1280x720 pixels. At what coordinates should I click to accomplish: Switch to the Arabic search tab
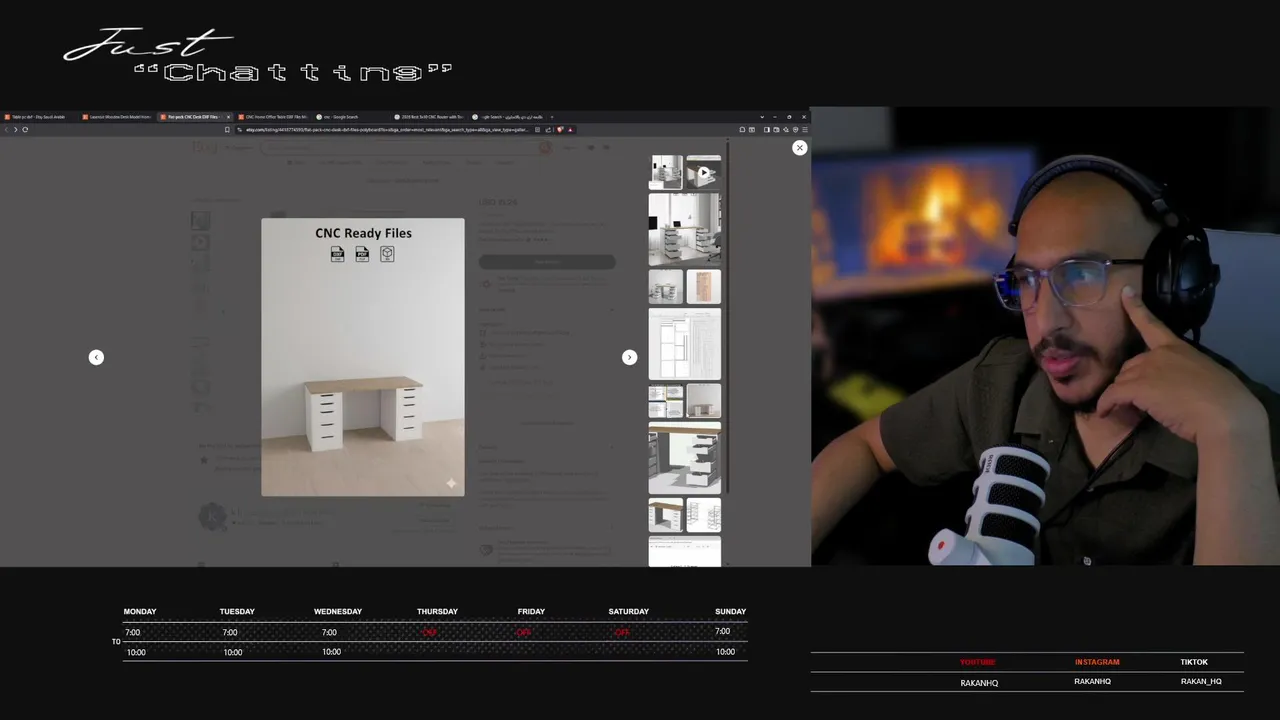506,117
